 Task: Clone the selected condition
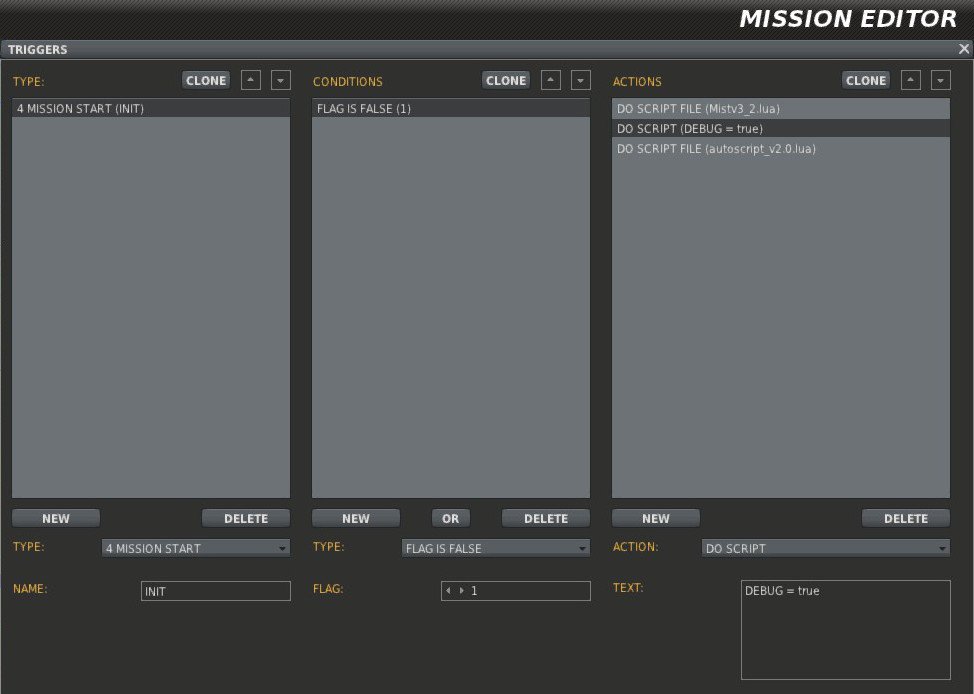[506, 80]
